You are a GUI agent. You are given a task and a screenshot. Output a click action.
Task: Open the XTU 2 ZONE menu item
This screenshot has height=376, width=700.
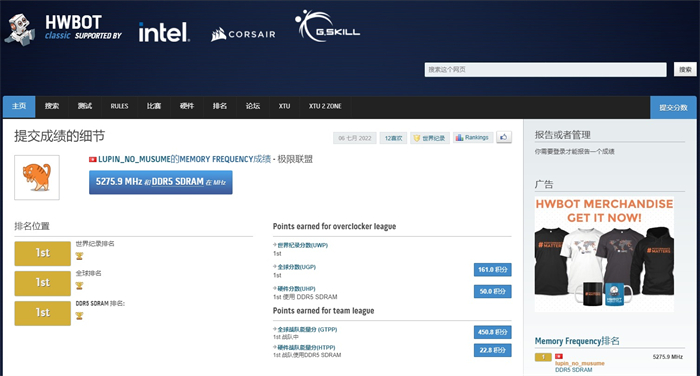[x=325, y=106]
